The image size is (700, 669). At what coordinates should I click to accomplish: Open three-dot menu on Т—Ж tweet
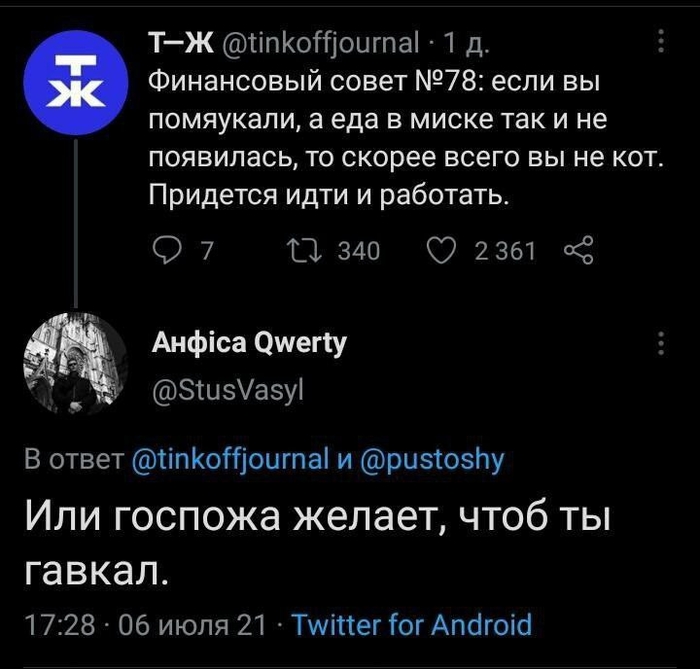[x=661, y=42]
